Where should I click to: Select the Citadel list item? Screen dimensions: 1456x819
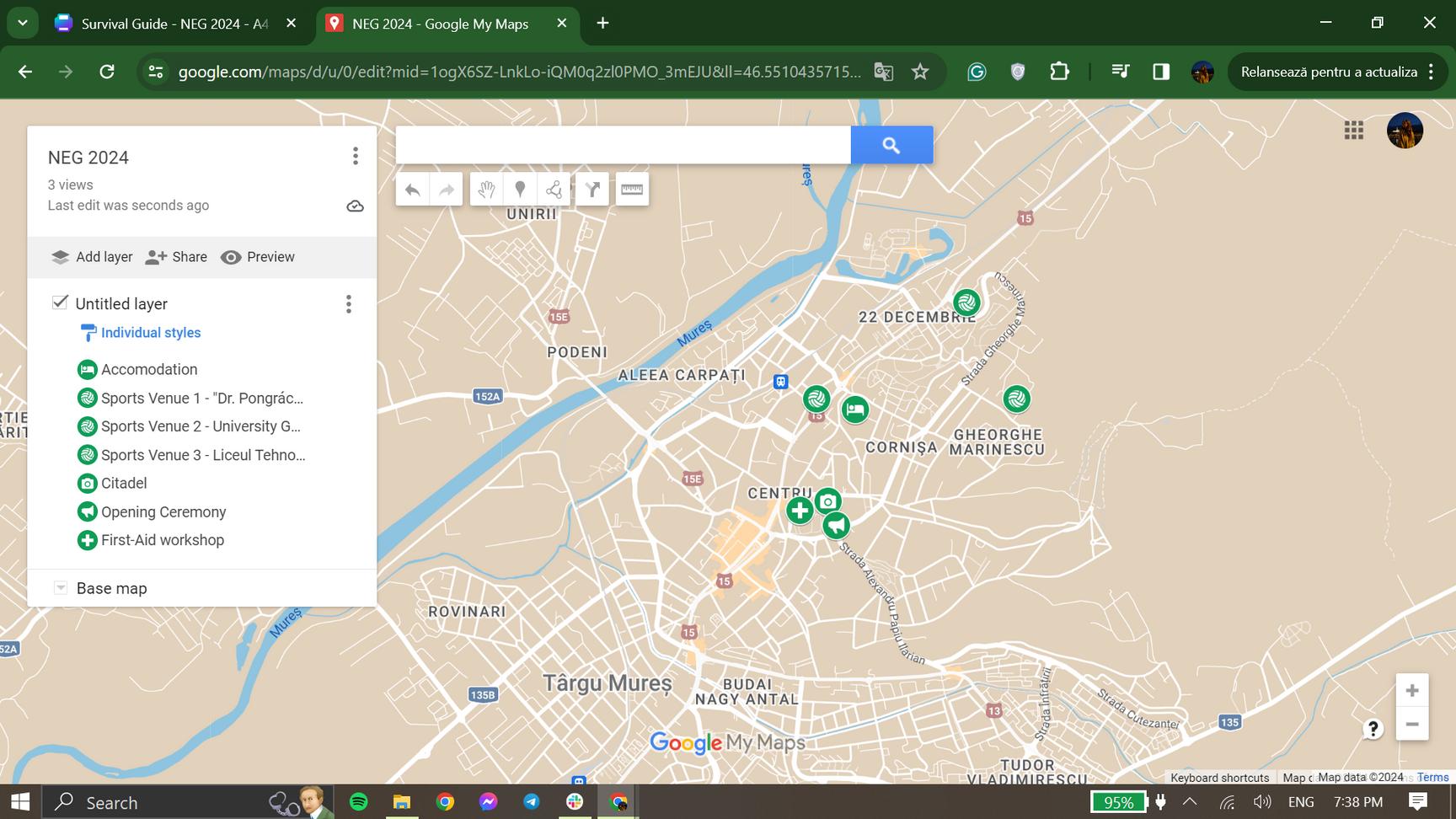tap(124, 484)
